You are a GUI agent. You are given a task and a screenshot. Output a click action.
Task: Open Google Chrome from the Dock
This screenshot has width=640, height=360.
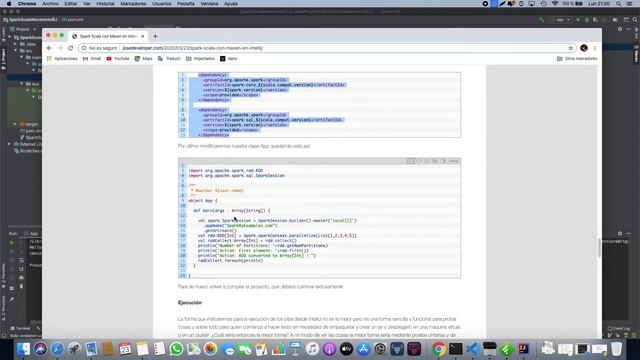pyautogui.click(x=439, y=349)
